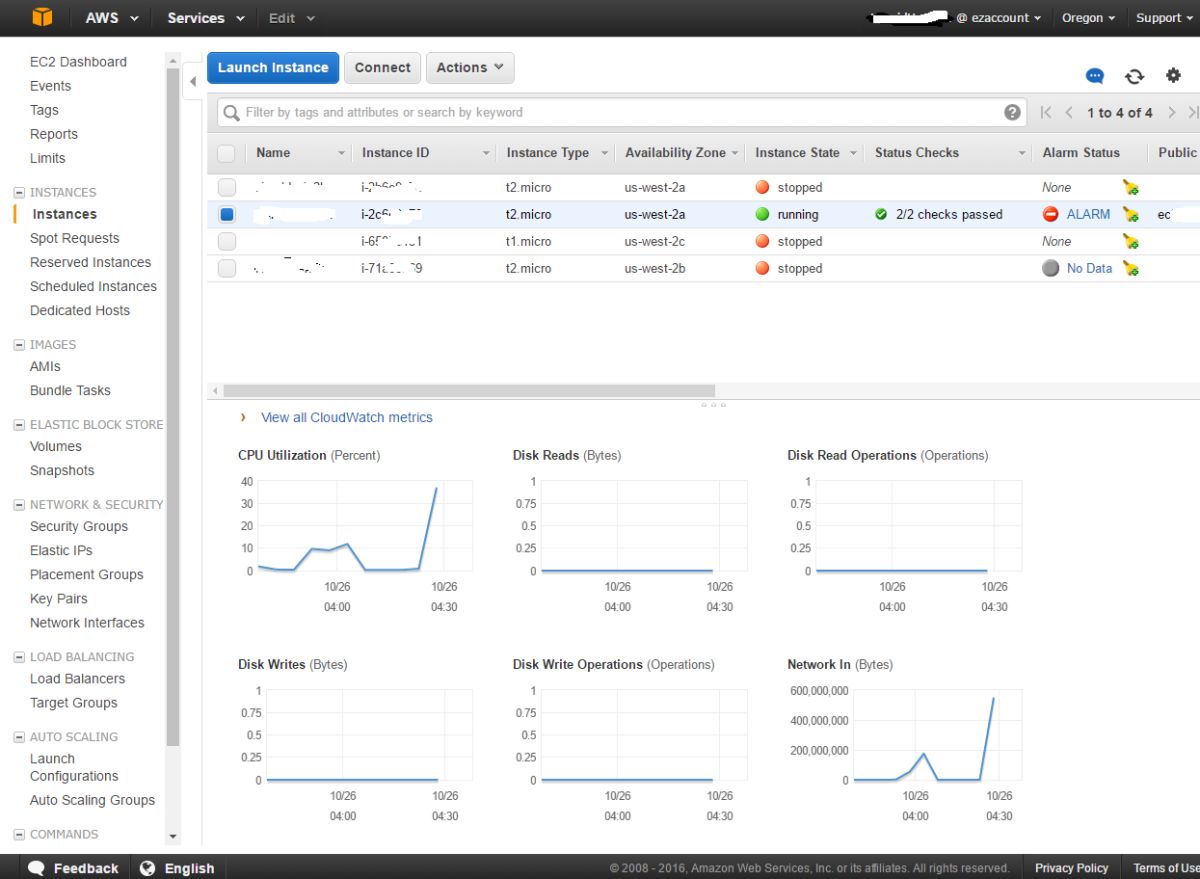
Task: Collapse the ELASTIC BLOCK STORE section
Action: pos(19,424)
